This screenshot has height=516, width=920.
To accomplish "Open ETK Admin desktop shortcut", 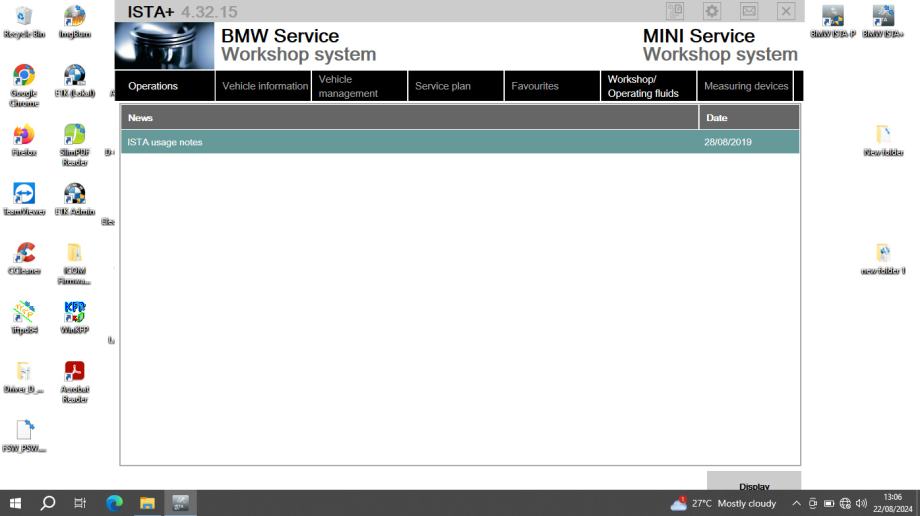I will pos(75,199).
